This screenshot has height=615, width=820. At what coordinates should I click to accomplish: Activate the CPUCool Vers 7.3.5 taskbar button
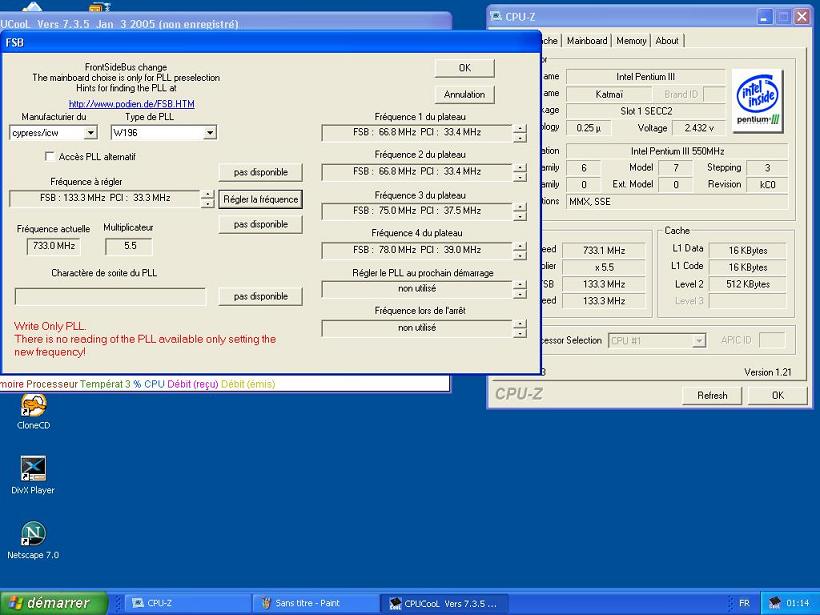pos(443,603)
